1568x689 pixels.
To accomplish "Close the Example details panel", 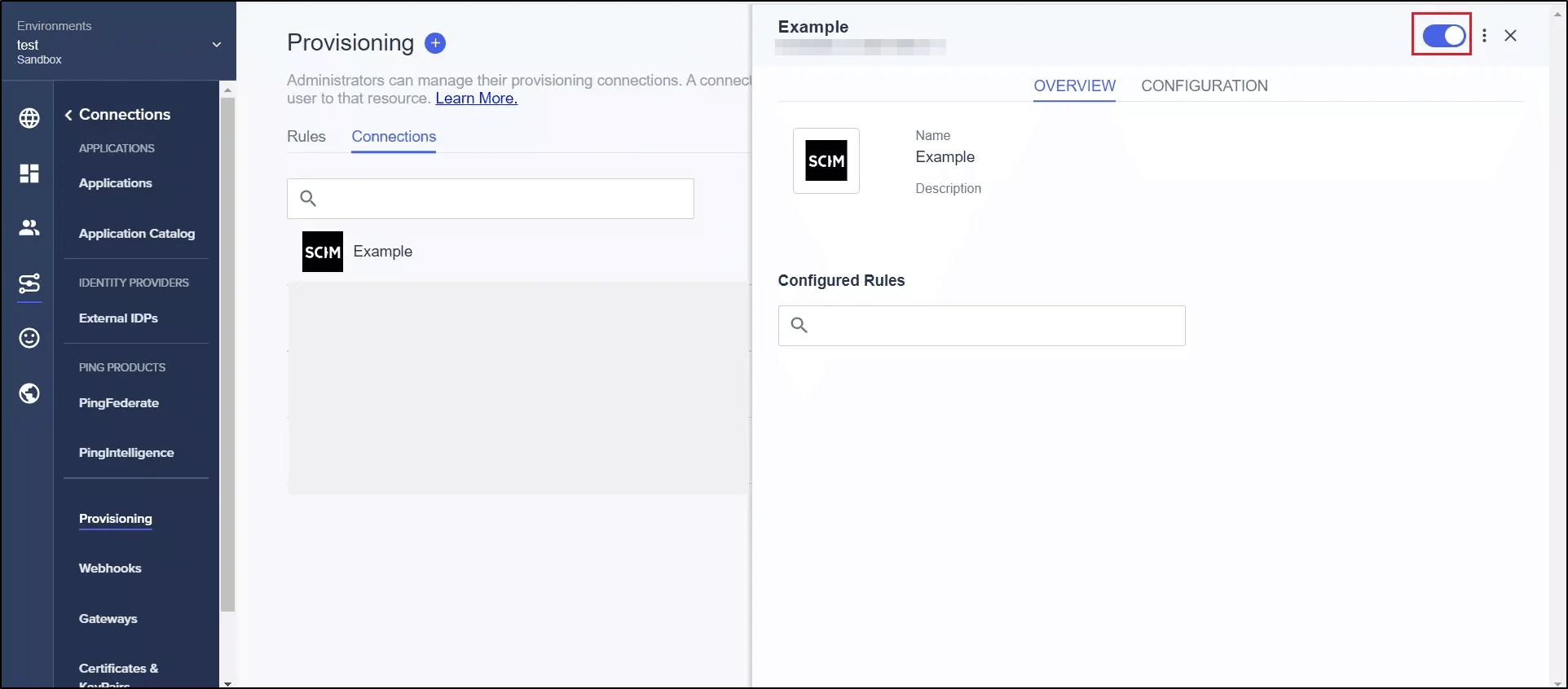I will [x=1510, y=36].
